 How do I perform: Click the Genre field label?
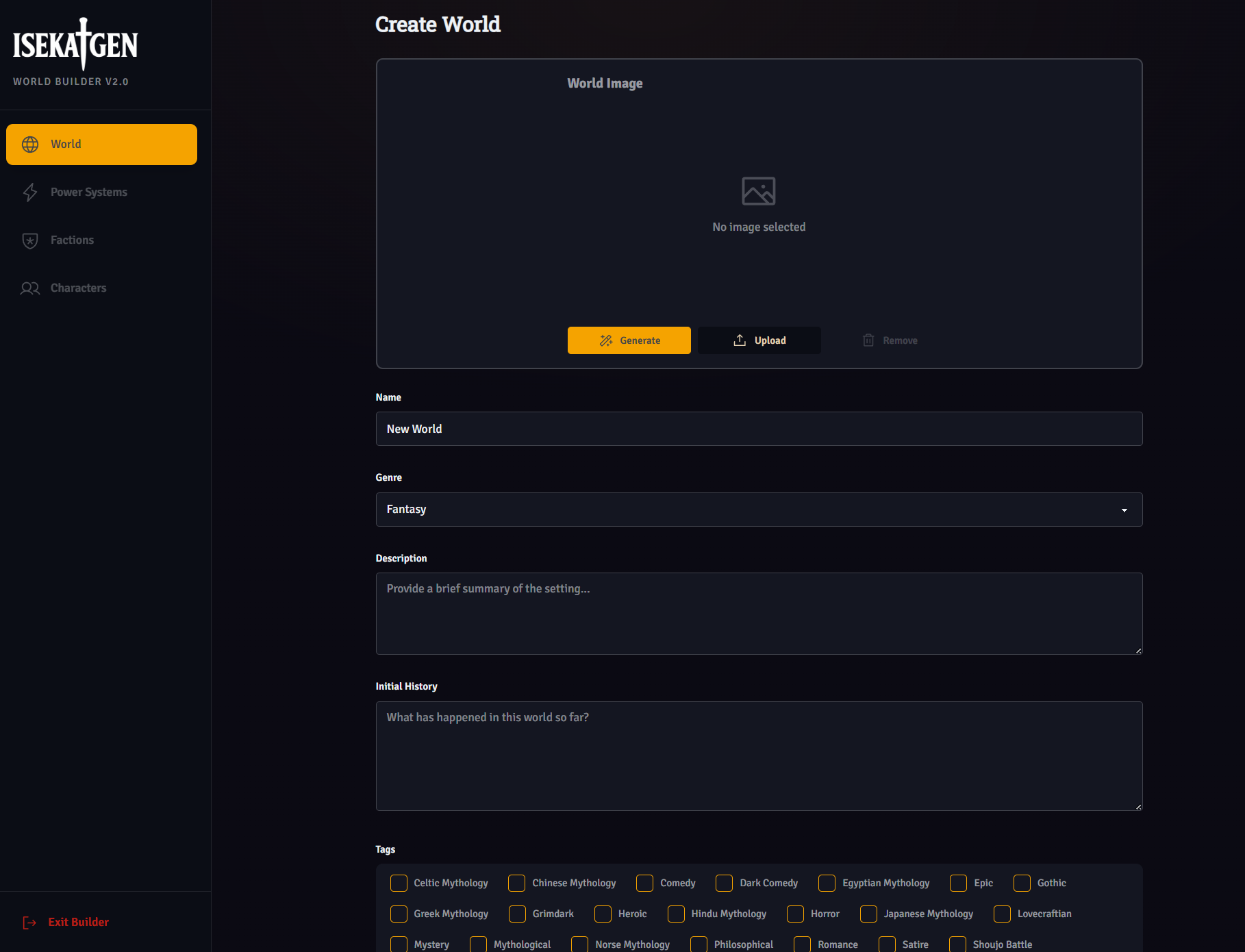coord(389,478)
